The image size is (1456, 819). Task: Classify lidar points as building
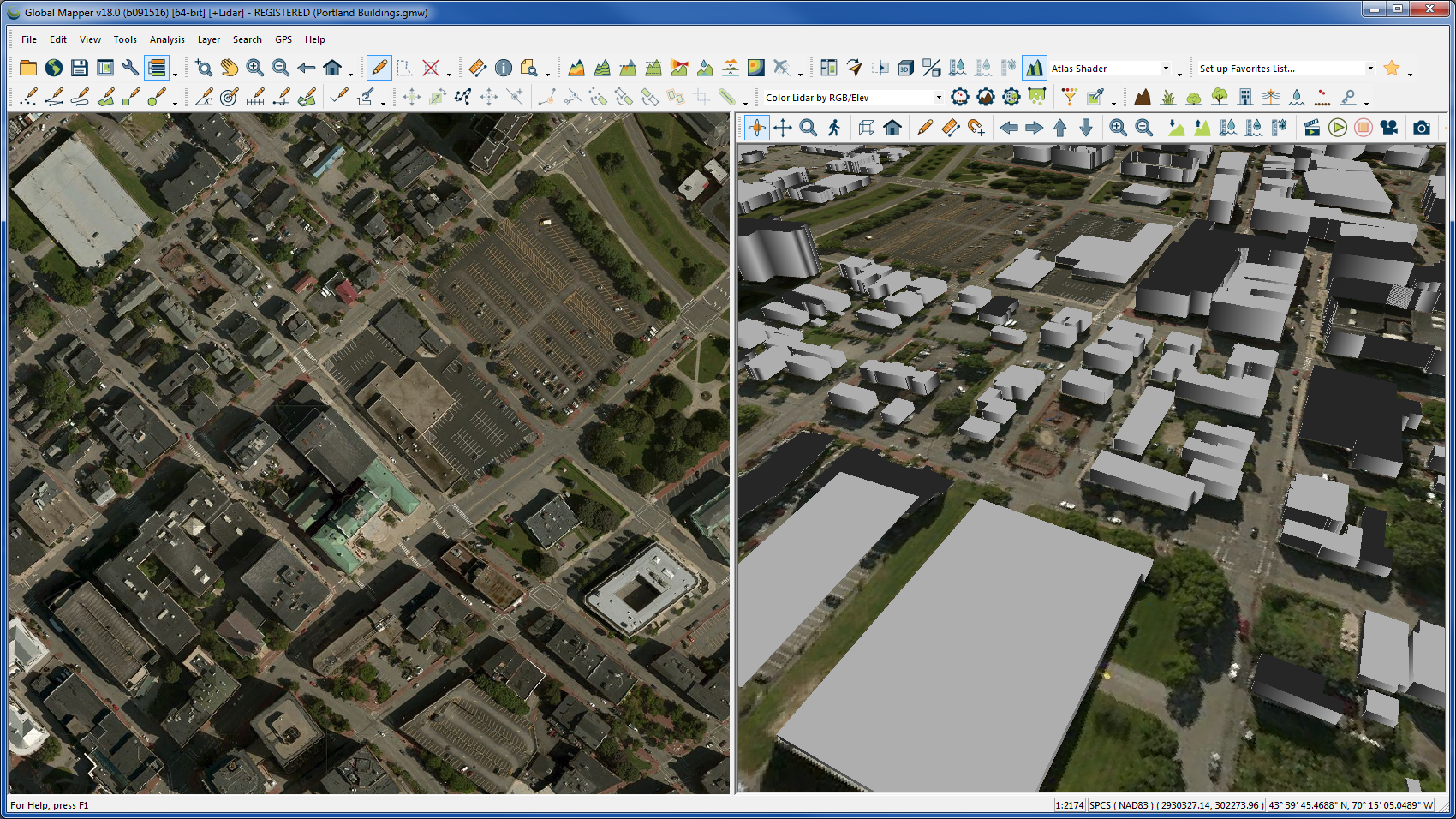coord(1244,97)
